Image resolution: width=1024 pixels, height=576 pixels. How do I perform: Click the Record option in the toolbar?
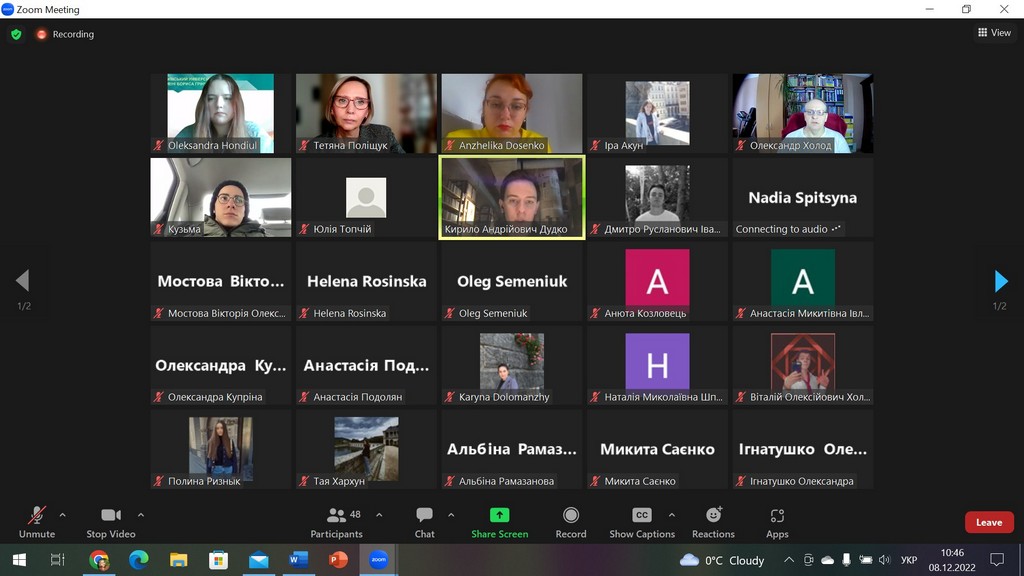click(x=571, y=521)
